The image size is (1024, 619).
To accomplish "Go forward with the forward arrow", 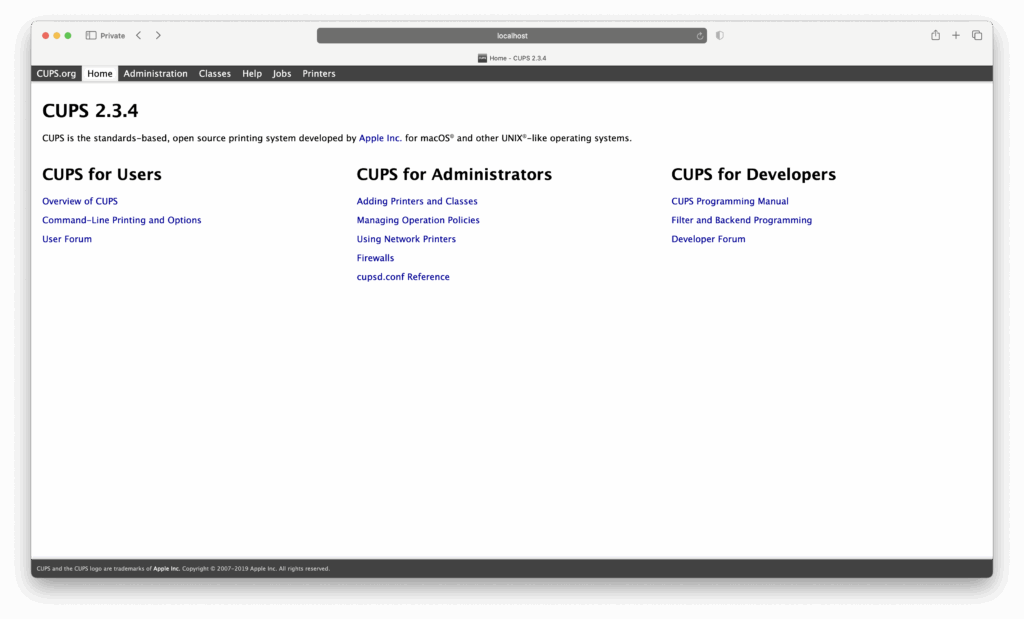I will 158,35.
